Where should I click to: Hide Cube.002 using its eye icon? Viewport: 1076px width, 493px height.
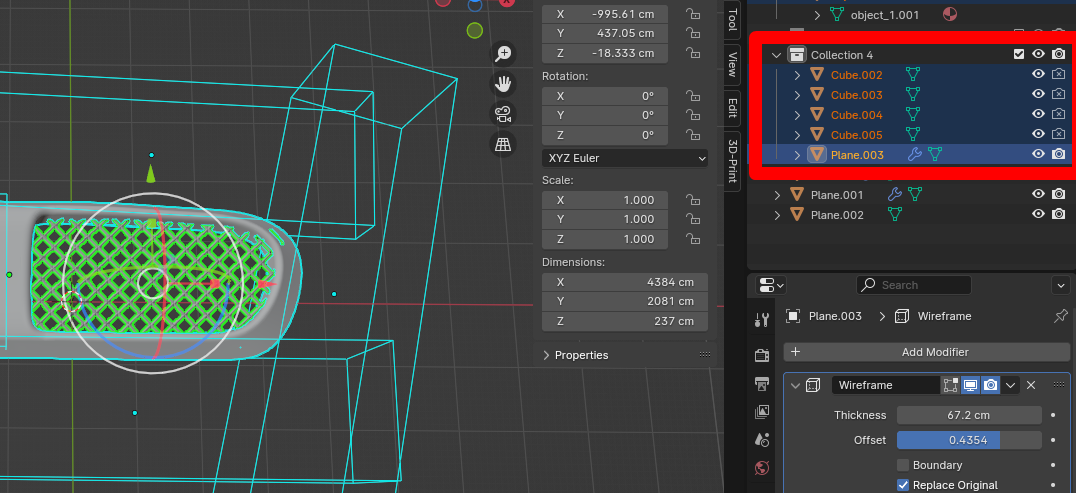(x=1038, y=74)
